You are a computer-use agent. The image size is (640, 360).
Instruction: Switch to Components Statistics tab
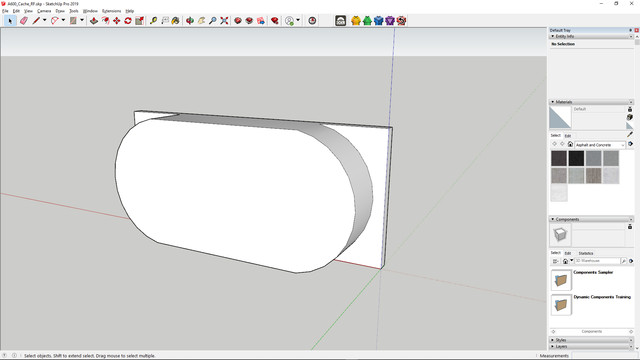[x=586, y=253]
